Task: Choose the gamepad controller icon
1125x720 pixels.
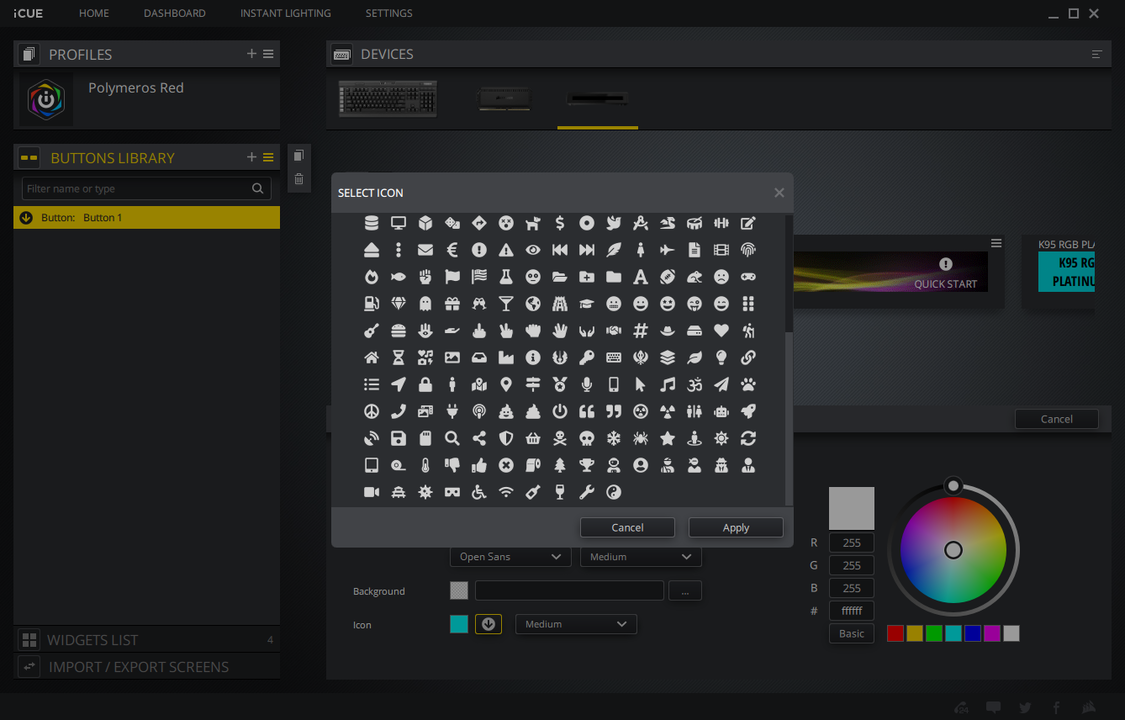Action: (x=748, y=277)
